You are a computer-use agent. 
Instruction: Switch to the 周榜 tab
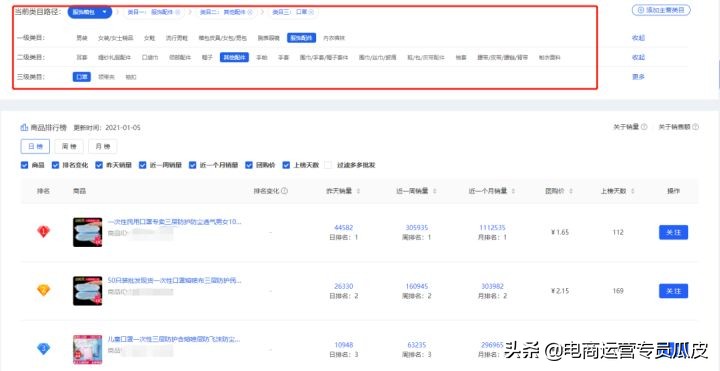69,146
